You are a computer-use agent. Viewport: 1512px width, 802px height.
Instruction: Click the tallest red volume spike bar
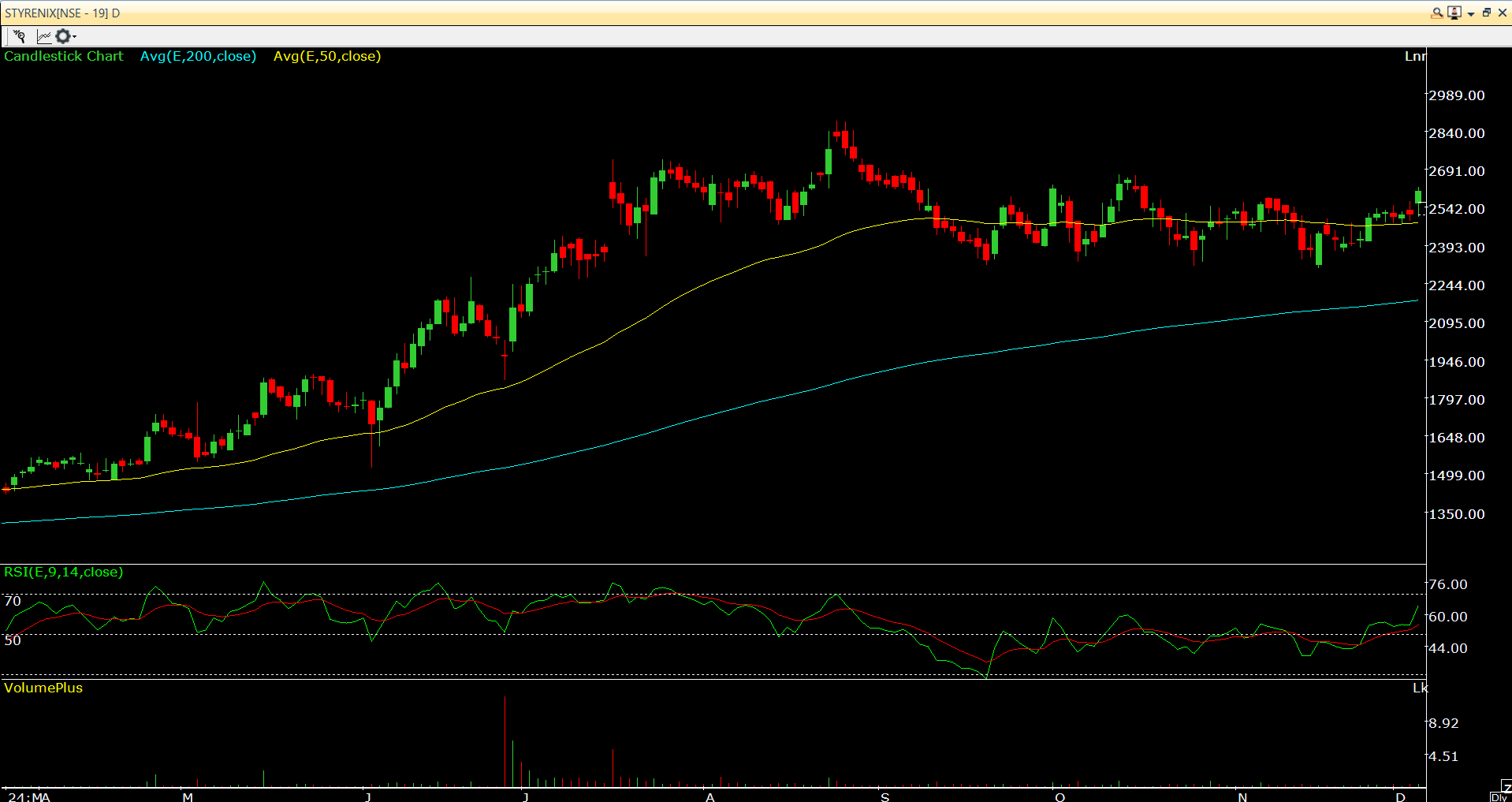coord(505,741)
